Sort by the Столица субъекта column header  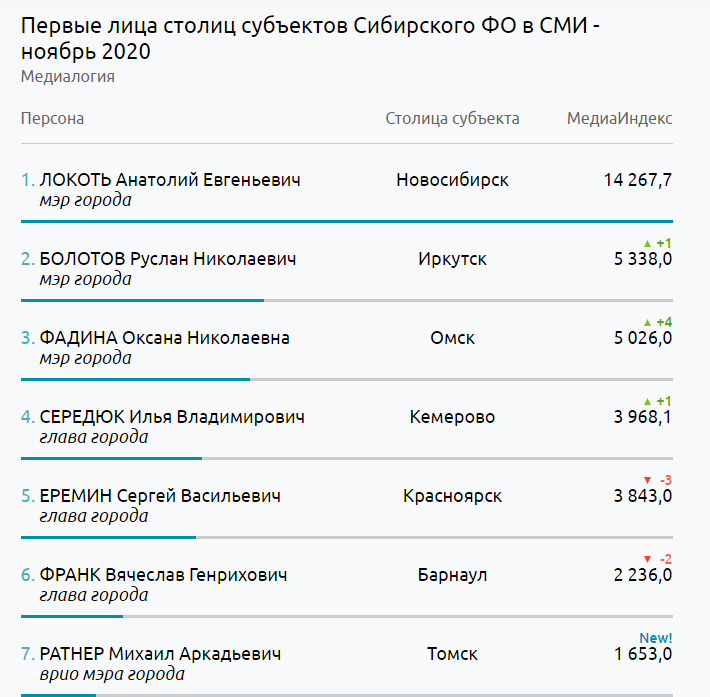pos(452,119)
